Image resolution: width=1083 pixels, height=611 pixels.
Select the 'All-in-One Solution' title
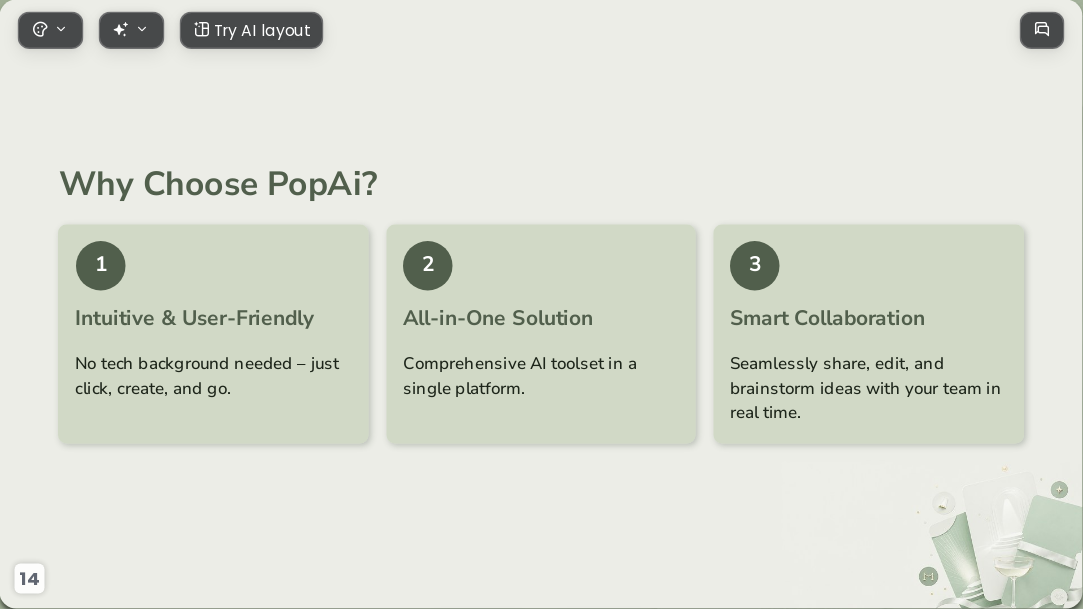point(498,318)
